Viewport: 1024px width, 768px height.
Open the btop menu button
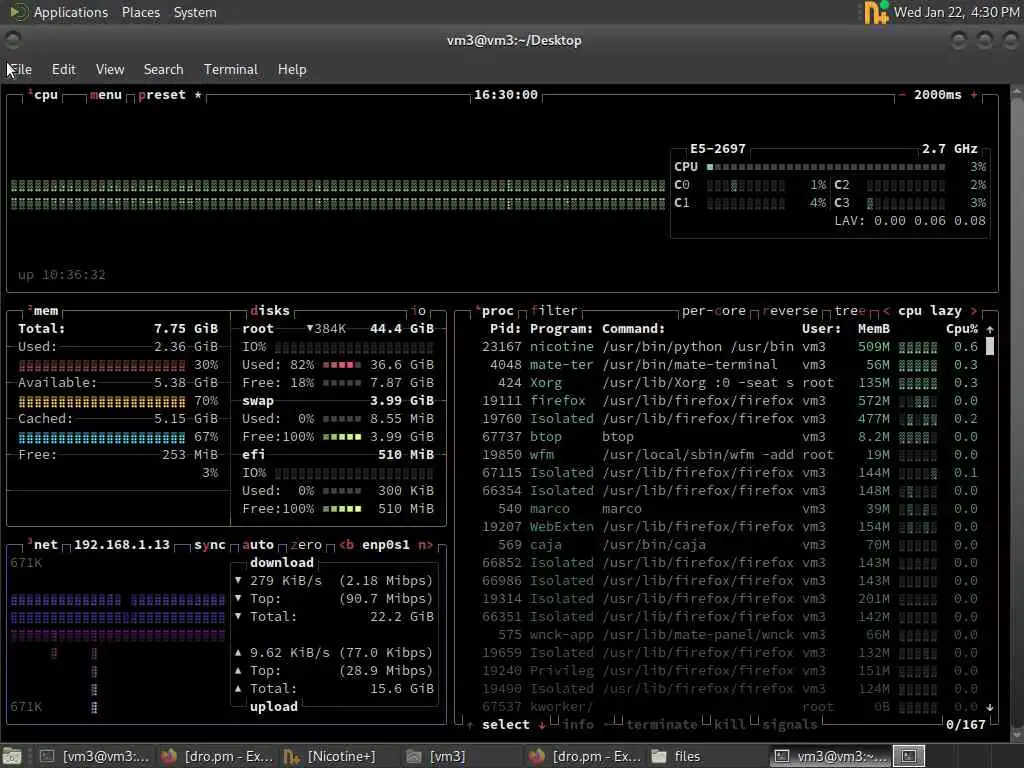(106, 95)
